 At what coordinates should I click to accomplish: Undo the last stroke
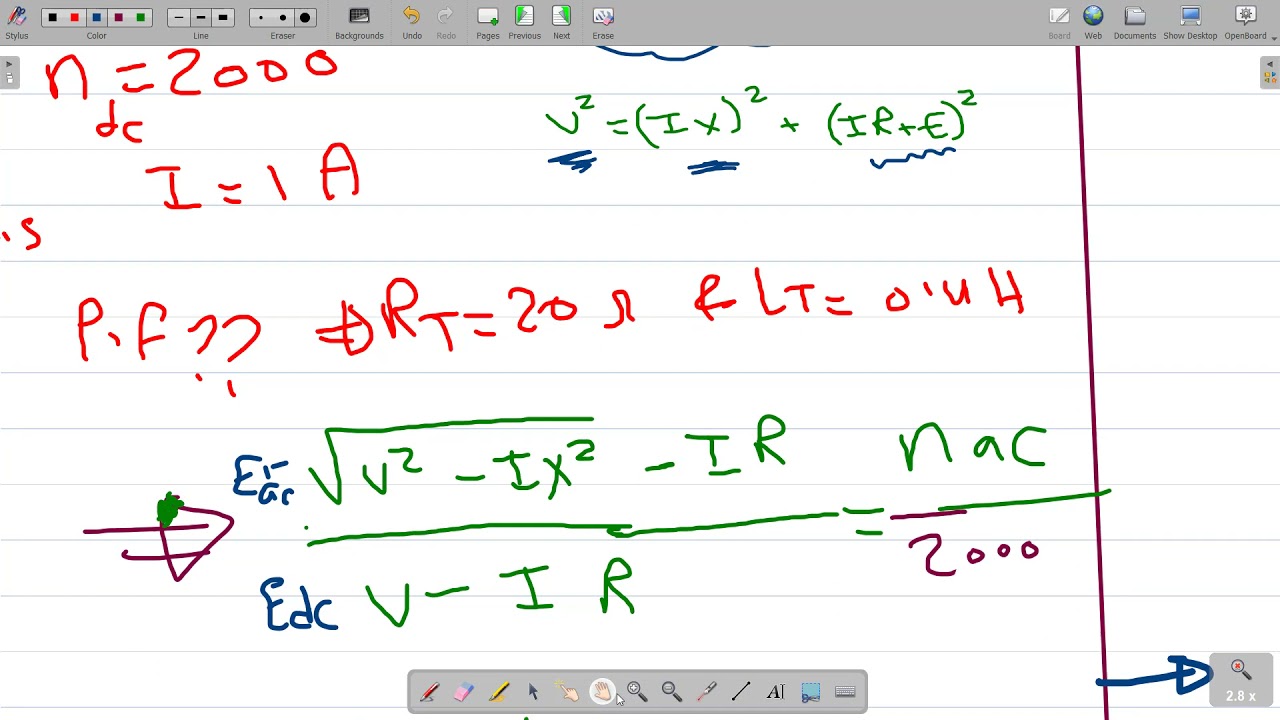(x=412, y=22)
